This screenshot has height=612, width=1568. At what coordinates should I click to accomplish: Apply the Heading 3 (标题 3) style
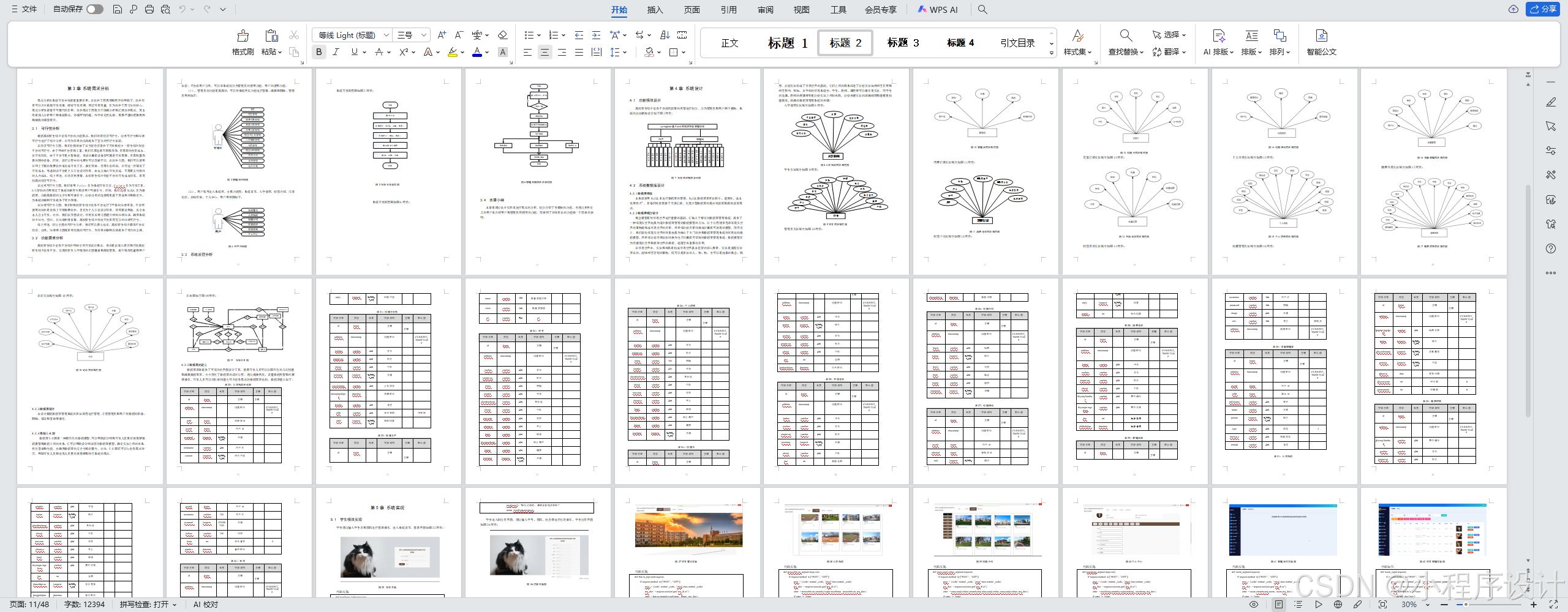coord(903,43)
